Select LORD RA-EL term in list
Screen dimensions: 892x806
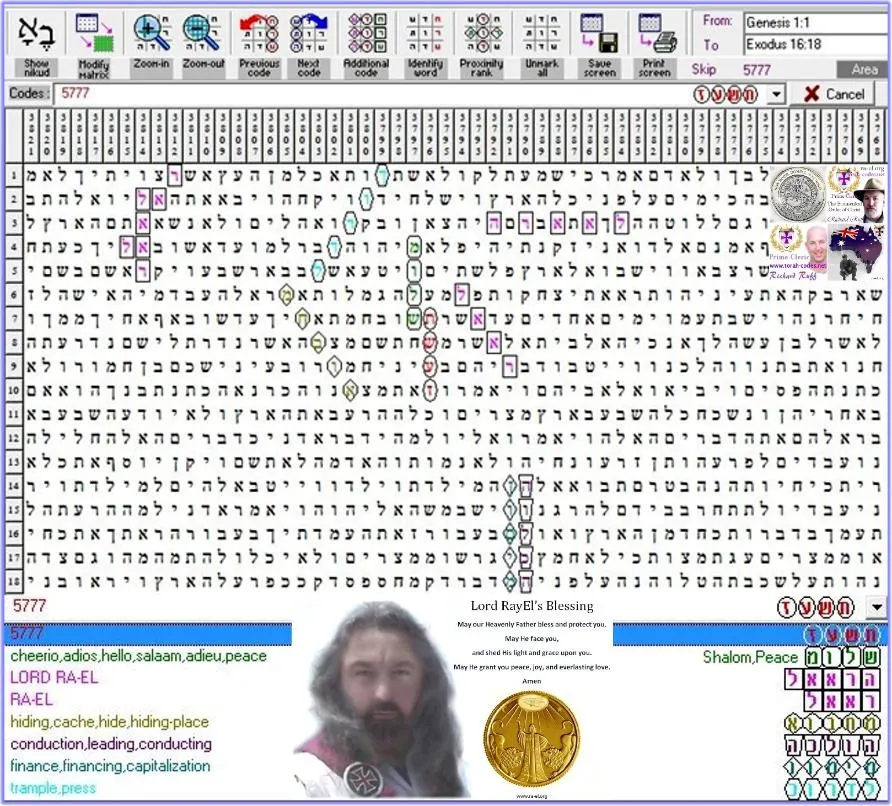(54, 677)
